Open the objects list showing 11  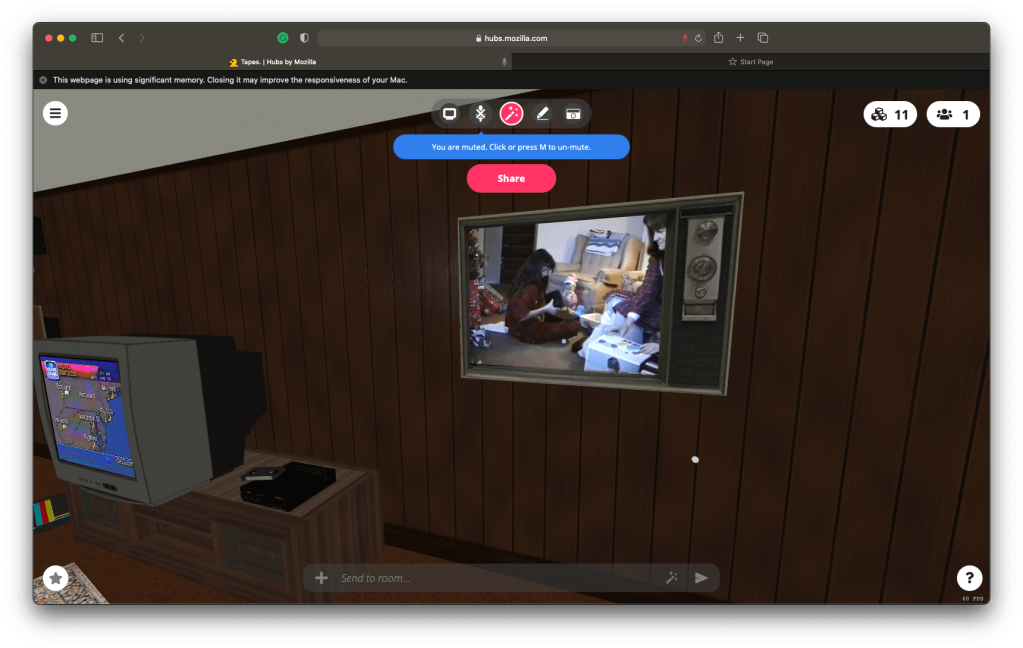[x=889, y=115]
